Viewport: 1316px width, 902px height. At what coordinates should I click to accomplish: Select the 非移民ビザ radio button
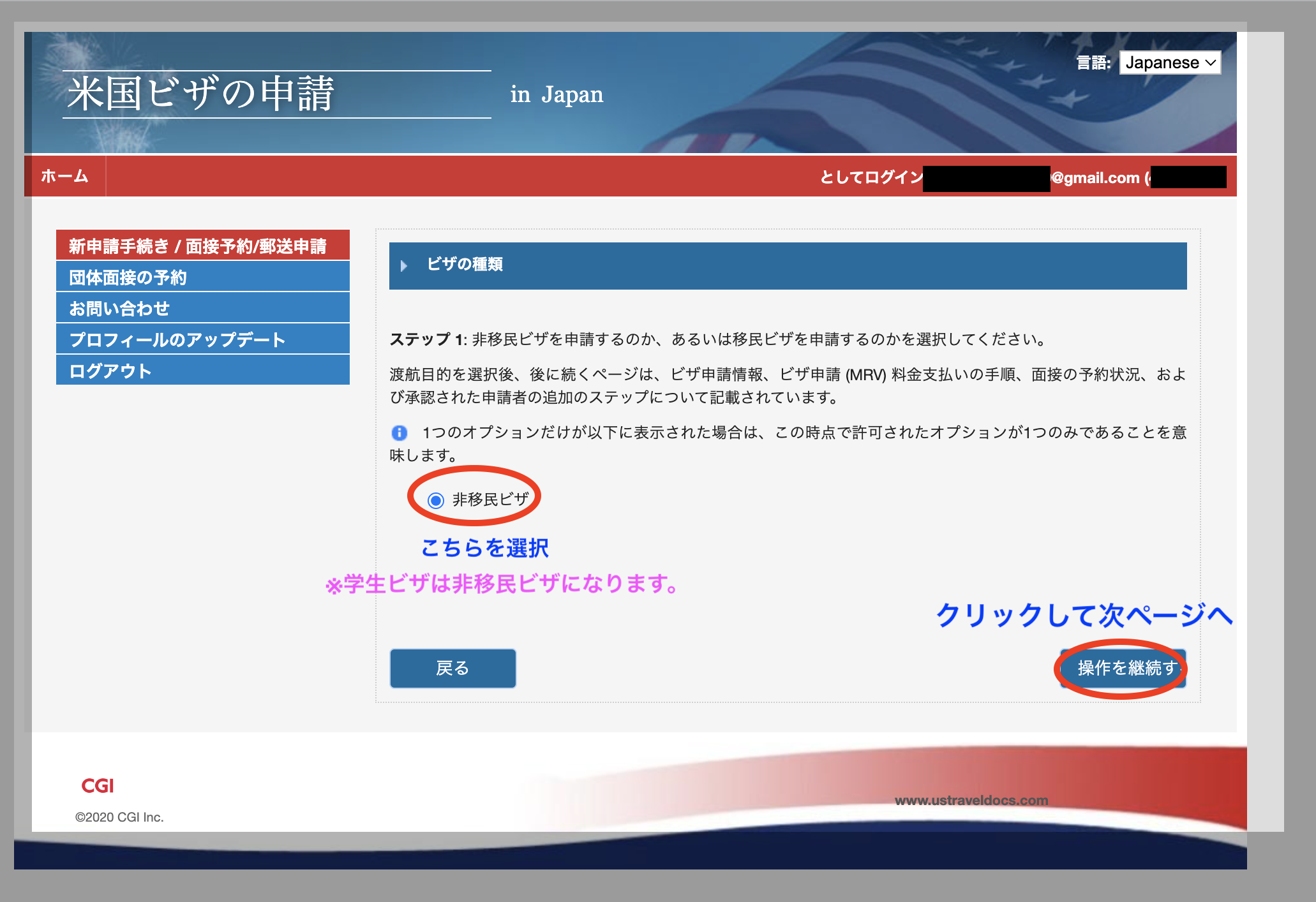click(x=436, y=500)
